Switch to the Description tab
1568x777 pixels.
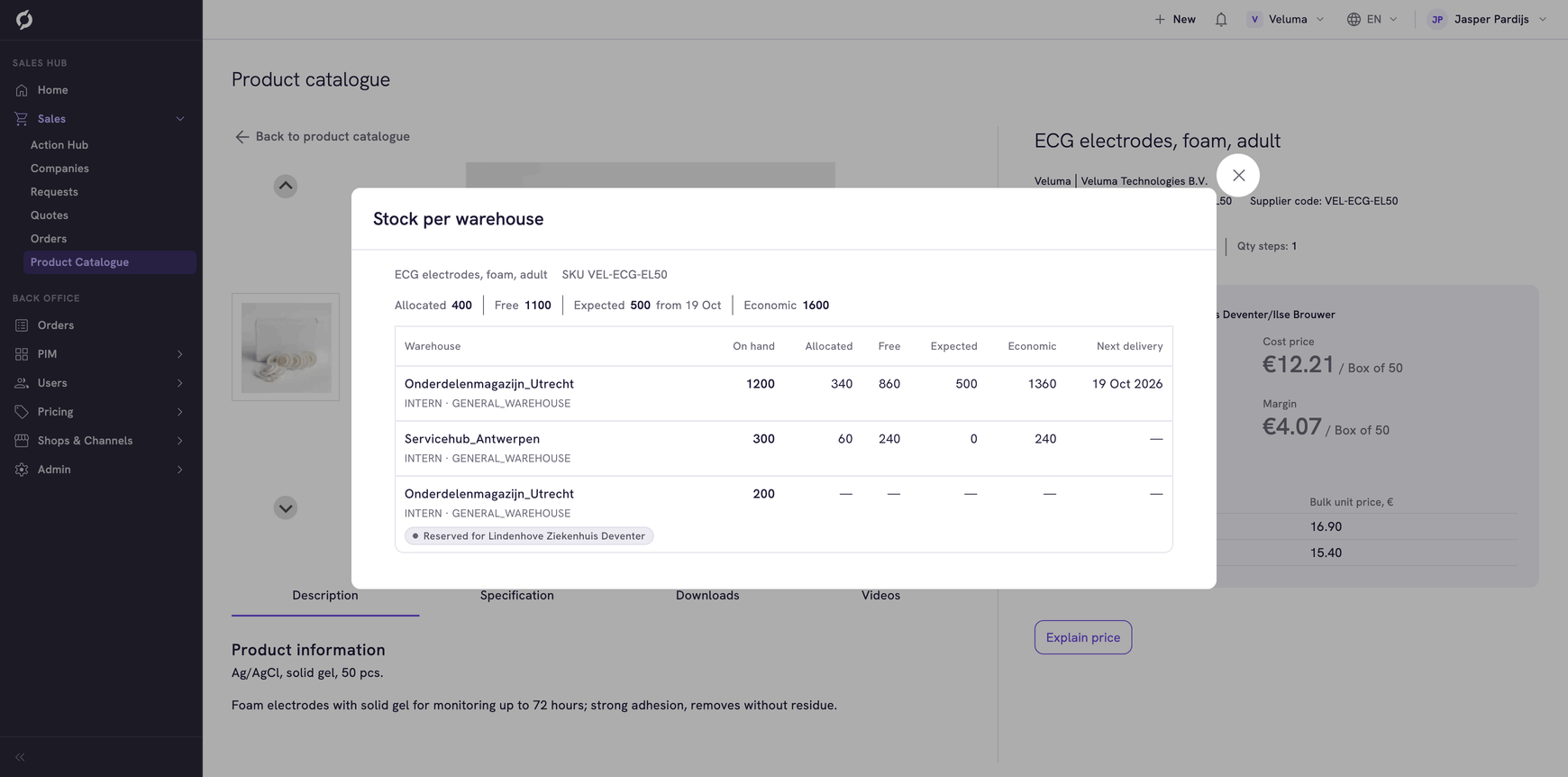(x=325, y=596)
